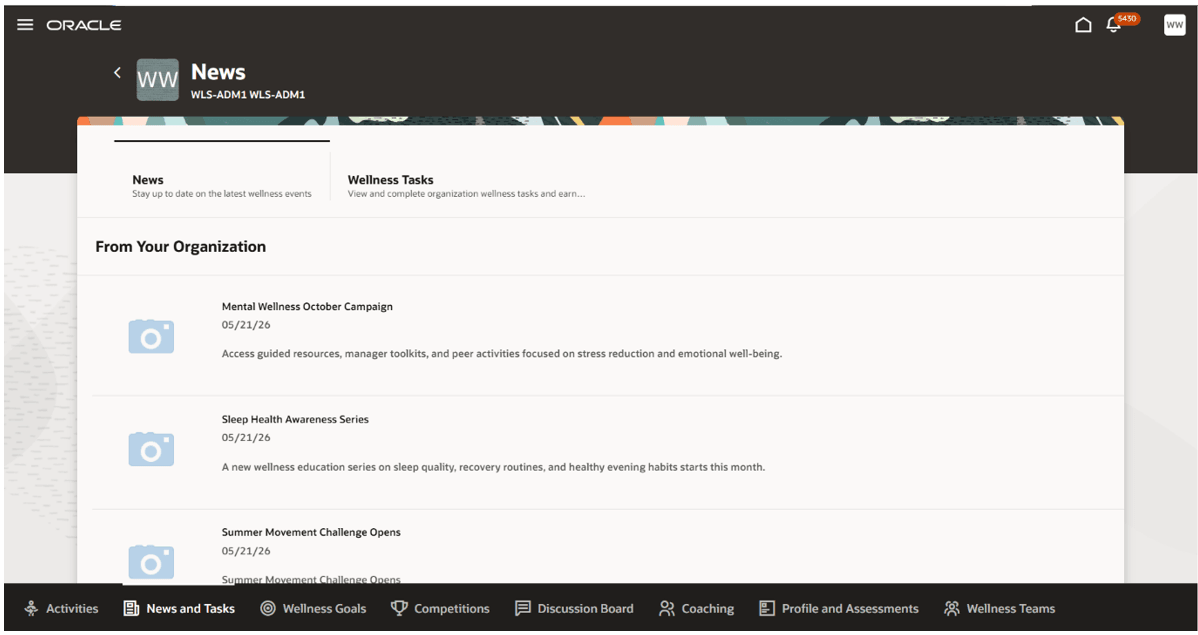This screenshot has width=1198, height=635.
Task: Click the WW profile tile beside News heading
Action: click(157, 79)
